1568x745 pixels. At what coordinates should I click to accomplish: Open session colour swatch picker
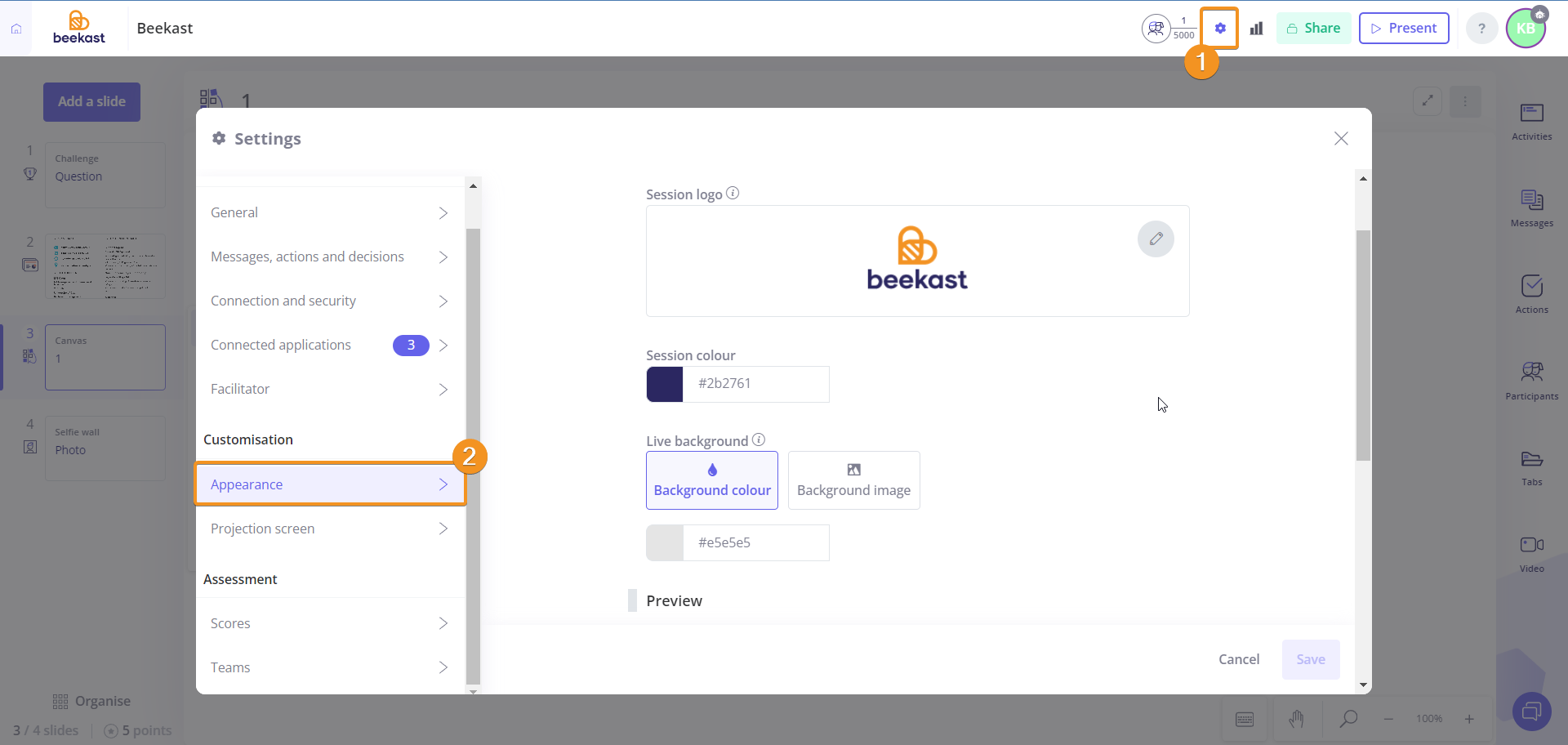665,384
